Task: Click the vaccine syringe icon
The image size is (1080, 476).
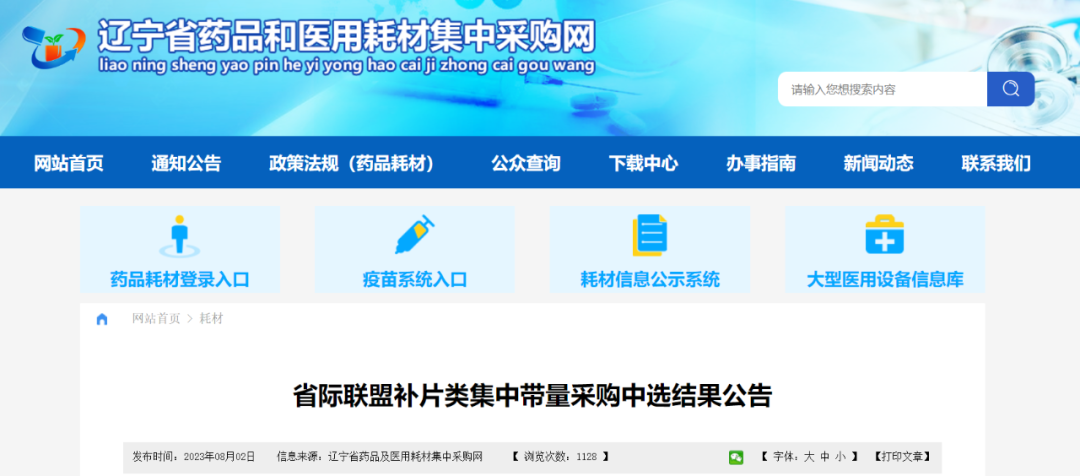Action: (x=415, y=235)
